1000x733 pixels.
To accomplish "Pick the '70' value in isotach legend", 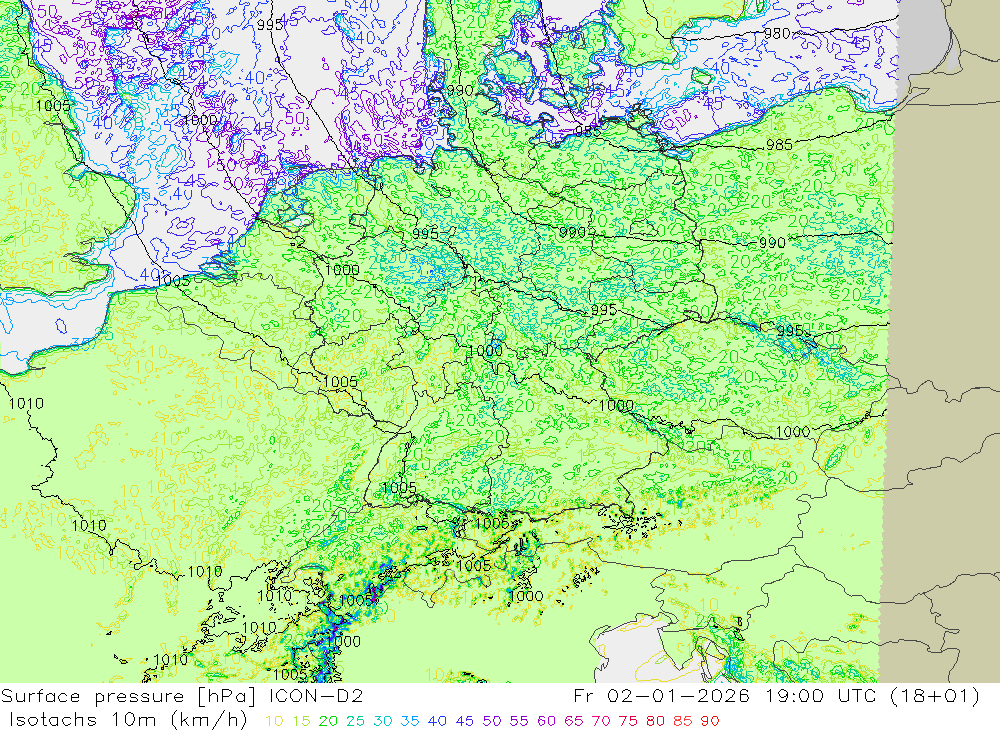I will (x=601, y=722).
